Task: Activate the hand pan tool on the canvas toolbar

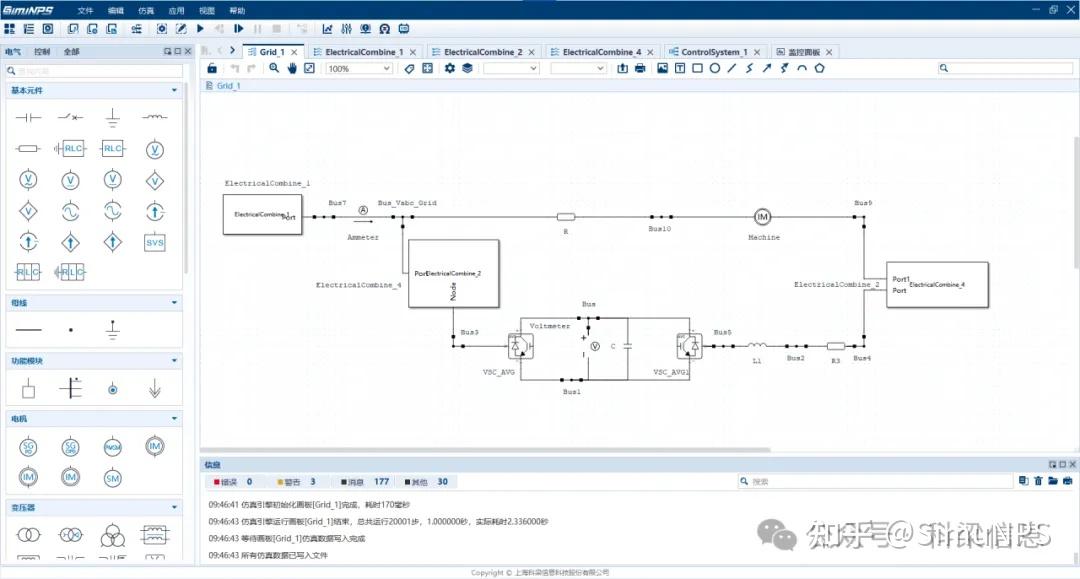Action: [291, 68]
